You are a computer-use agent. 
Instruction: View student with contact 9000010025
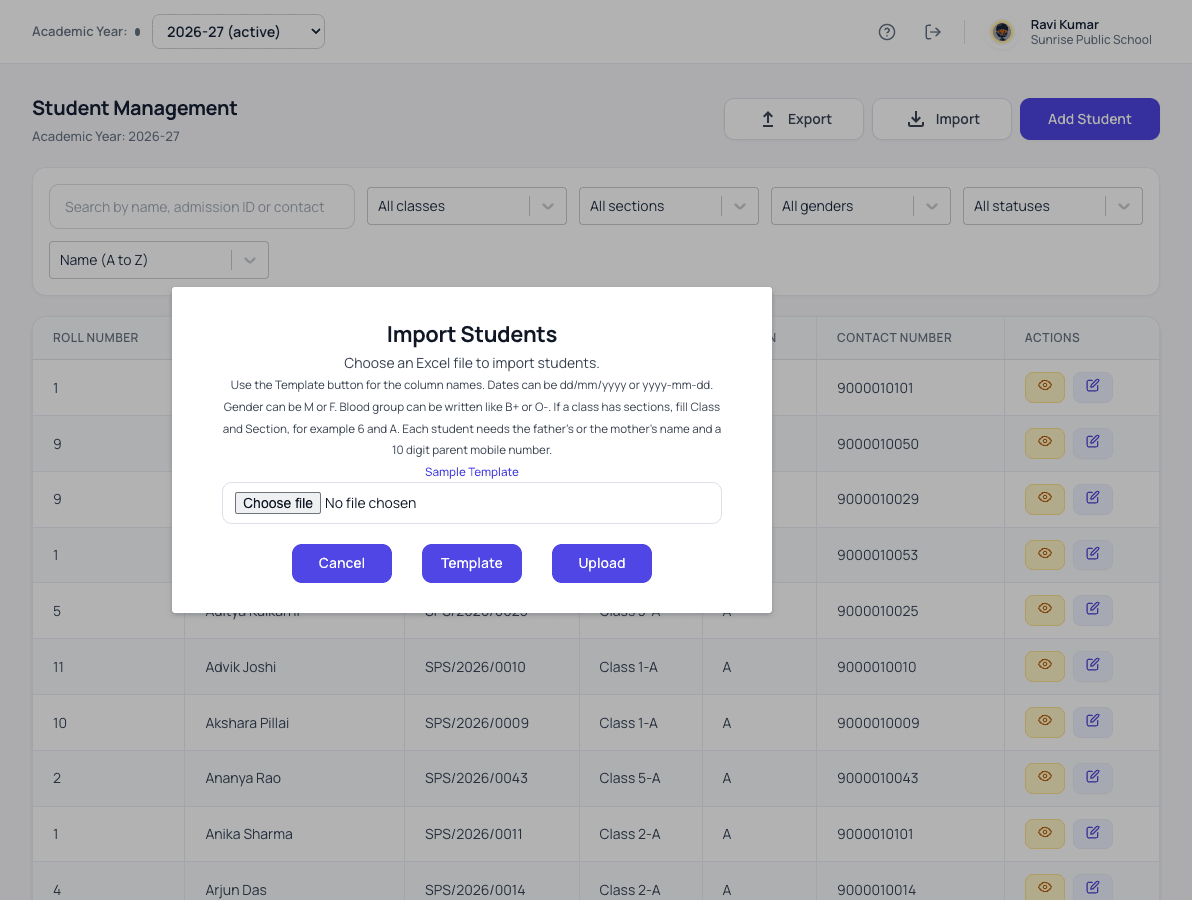tap(1045, 610)
